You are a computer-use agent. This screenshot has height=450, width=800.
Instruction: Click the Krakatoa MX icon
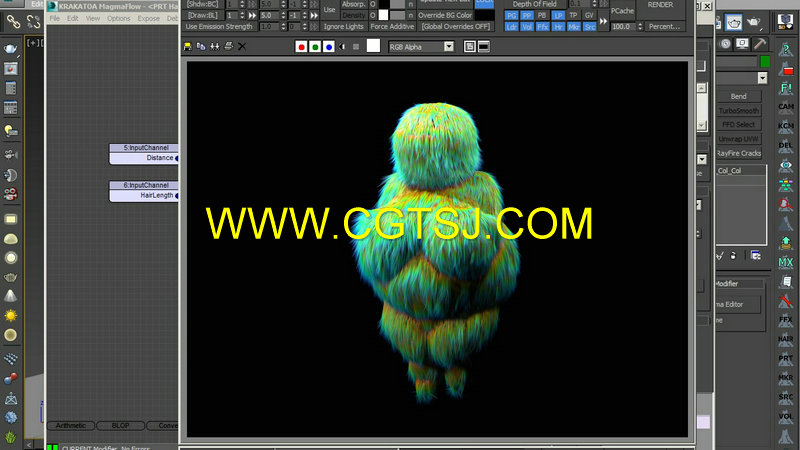pos(786,263)
